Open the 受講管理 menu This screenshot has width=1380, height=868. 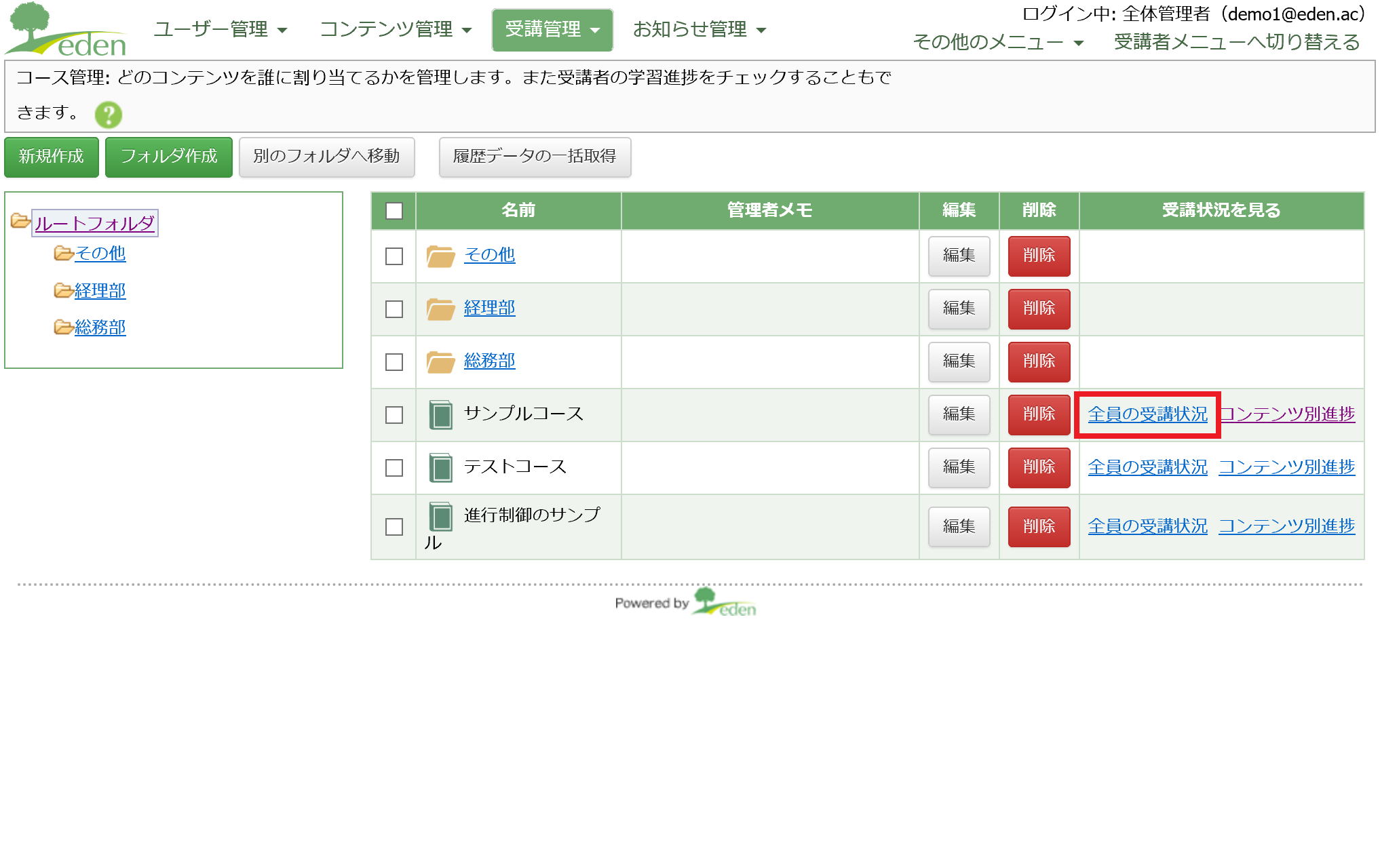[x=552, y=29]
